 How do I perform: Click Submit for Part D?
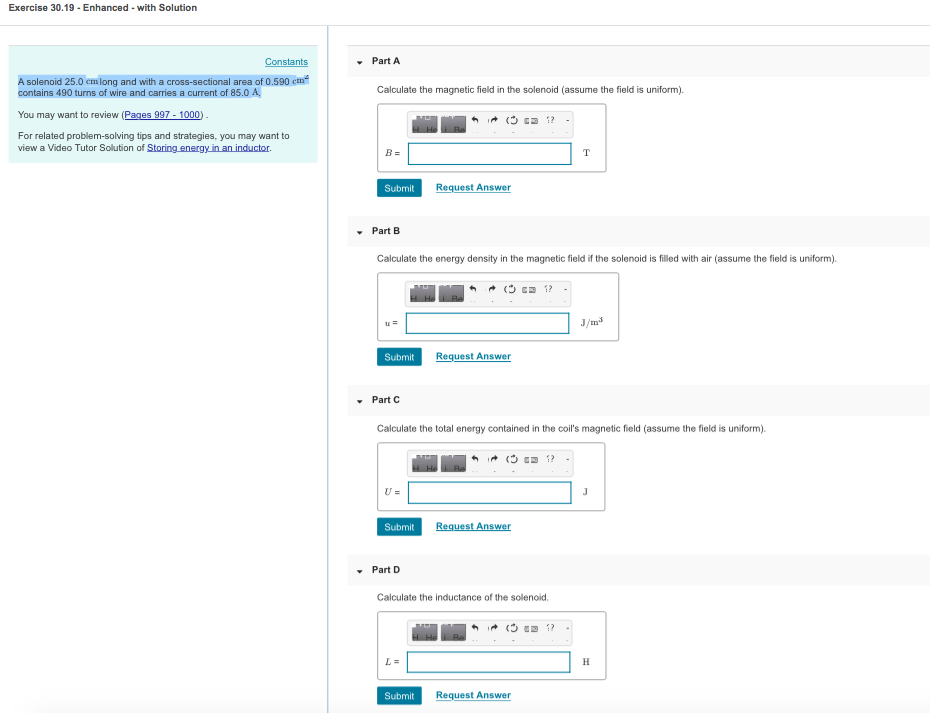399,695
